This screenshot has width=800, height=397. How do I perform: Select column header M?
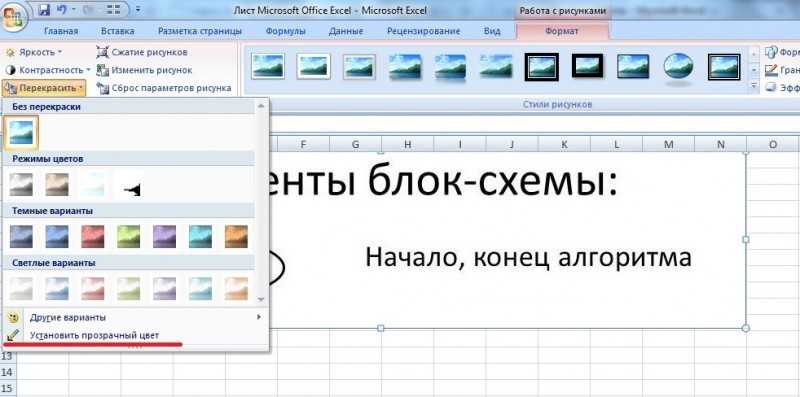668,145
